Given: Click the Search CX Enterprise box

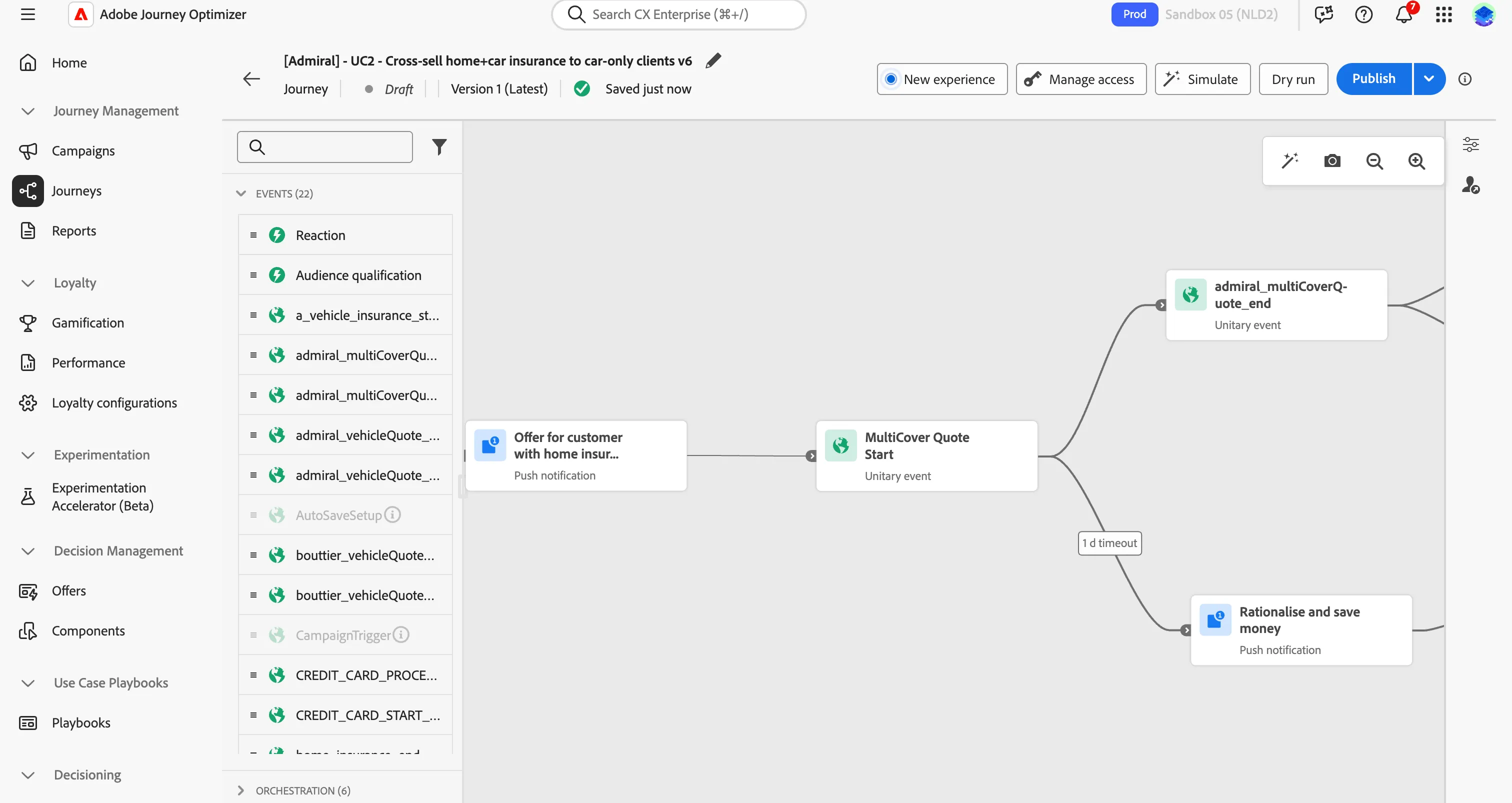Looking at the screenshot, I should (678, 14).
